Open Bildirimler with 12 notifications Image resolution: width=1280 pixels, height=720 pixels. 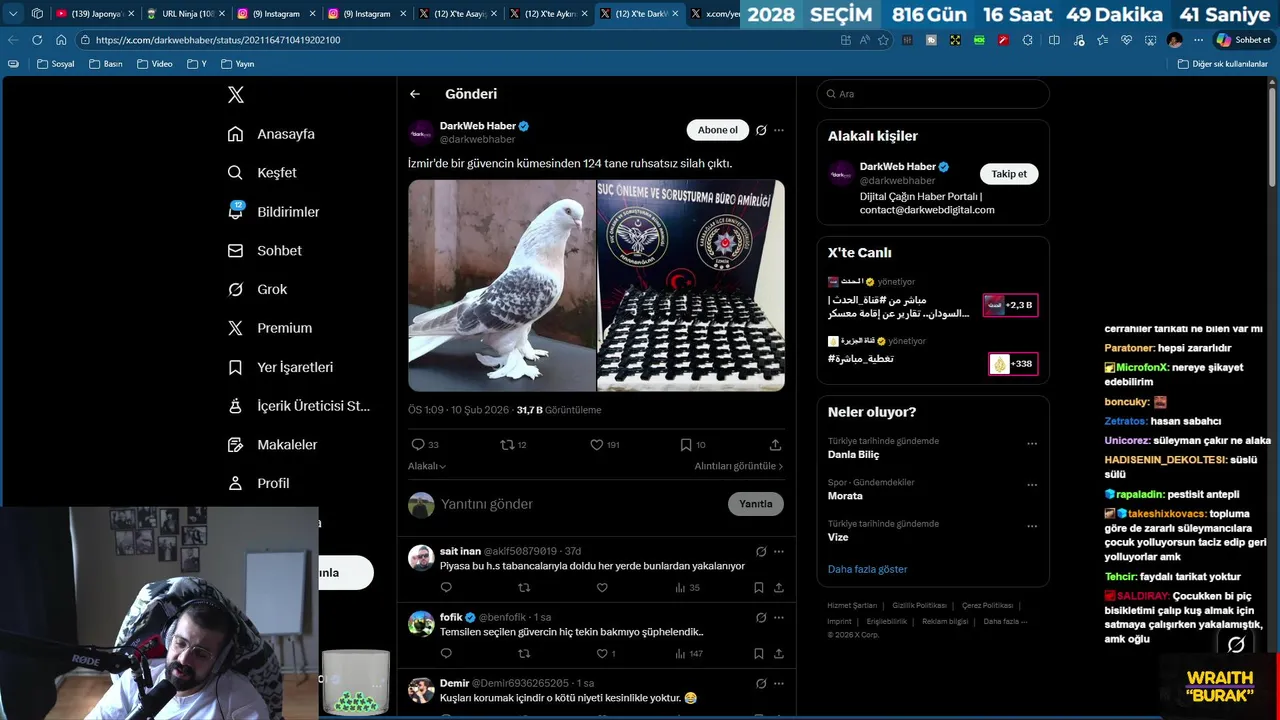click(274, 212)
